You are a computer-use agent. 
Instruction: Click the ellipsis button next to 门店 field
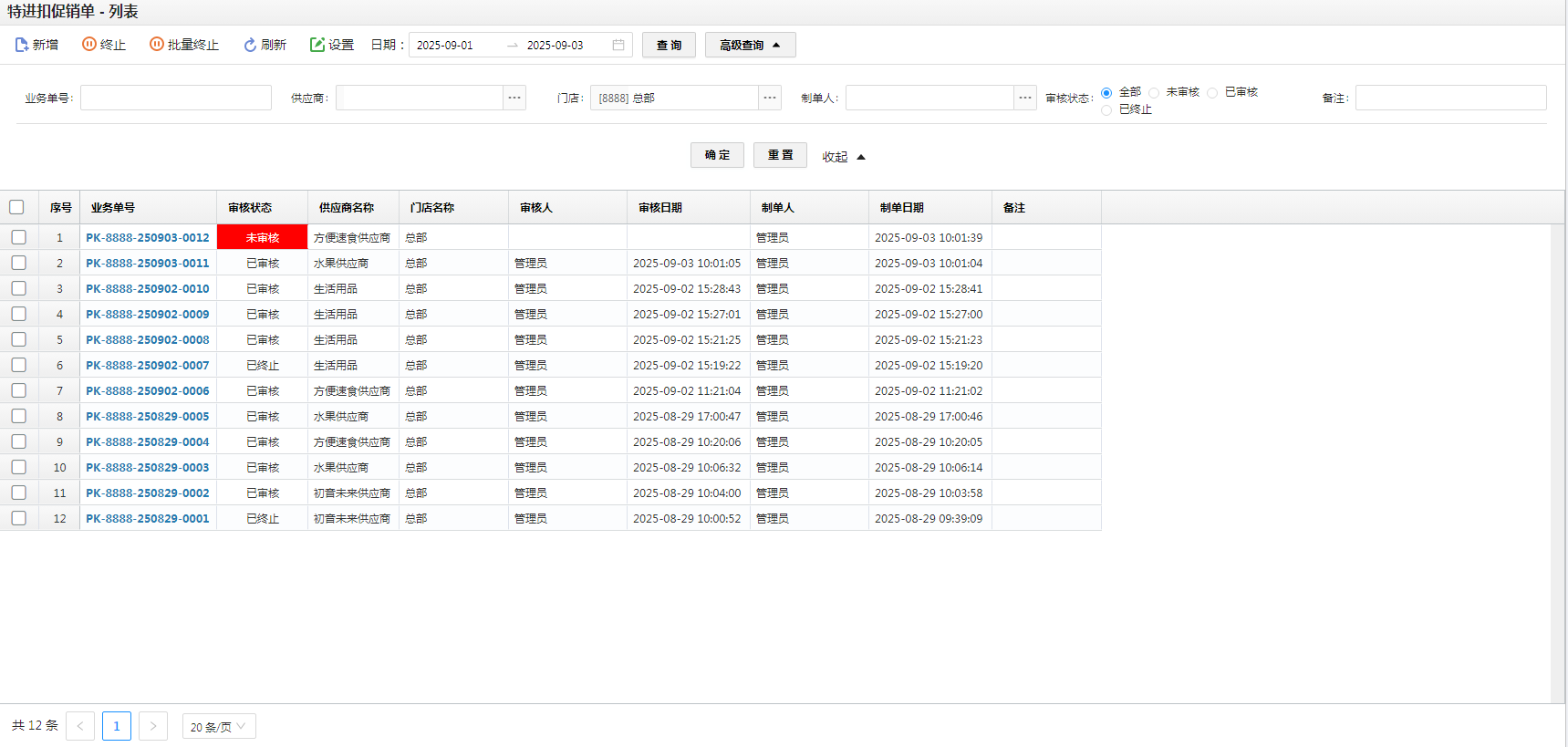coord(770,98)
